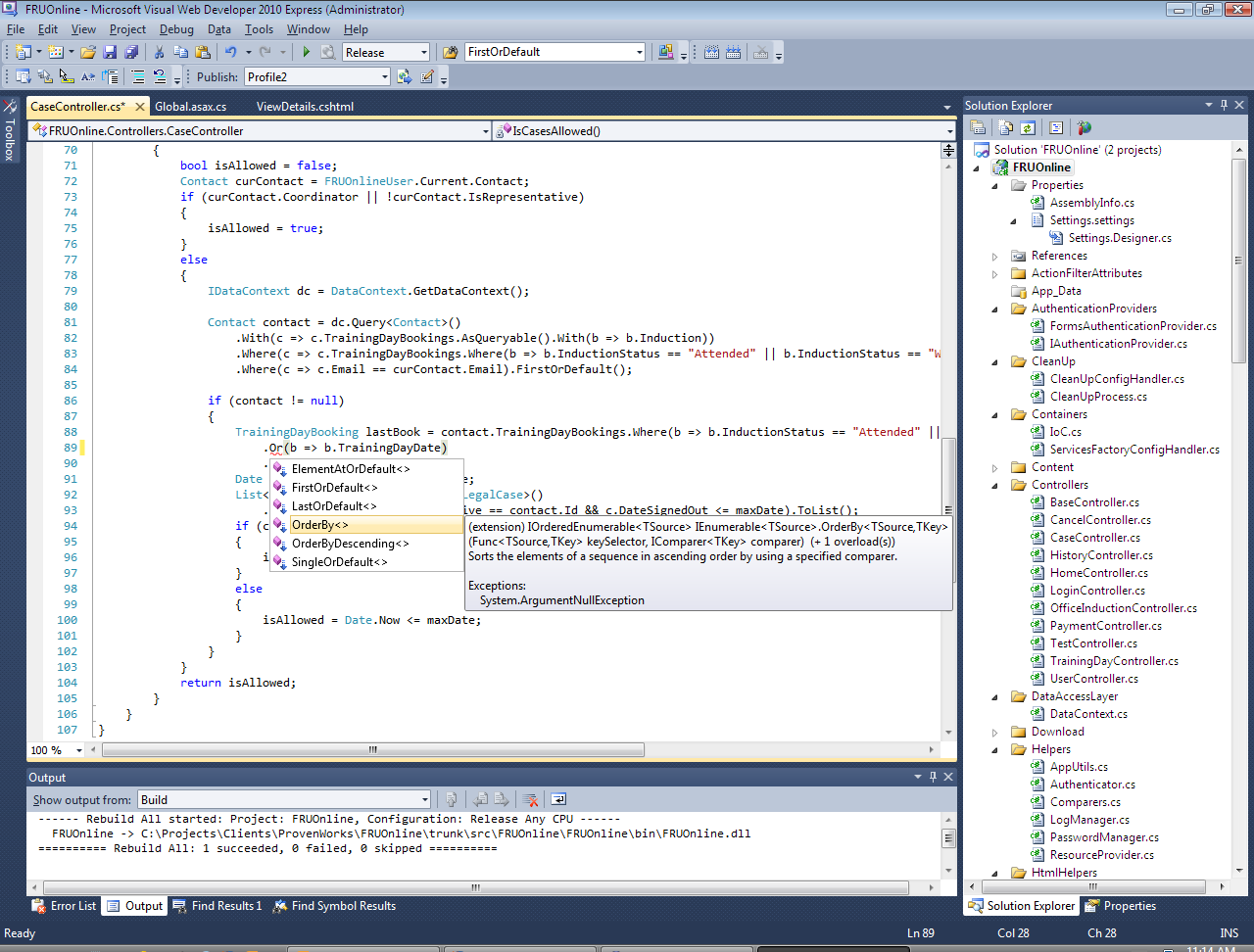Screen dimensions: 1254x952
Task: Click the Cut scissors icon
Action: point(159,52)
